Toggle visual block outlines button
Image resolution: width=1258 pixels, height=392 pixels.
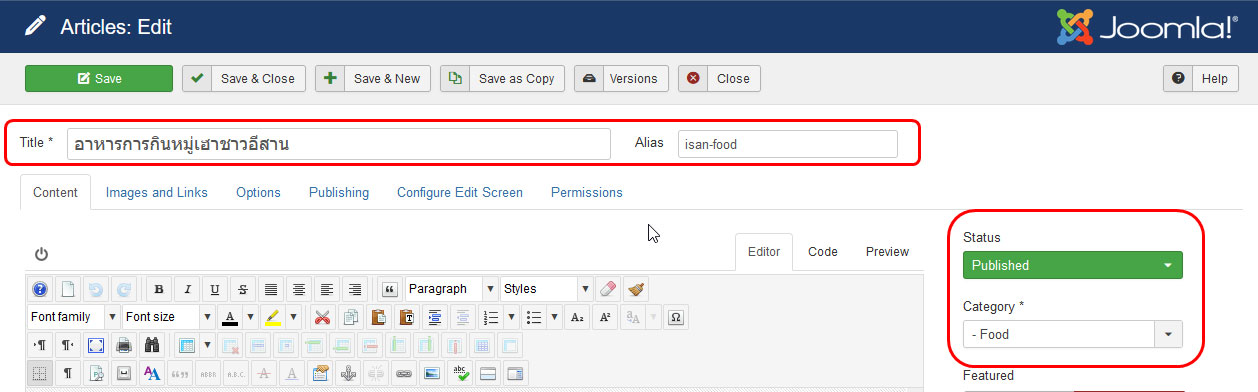(40, 373)
